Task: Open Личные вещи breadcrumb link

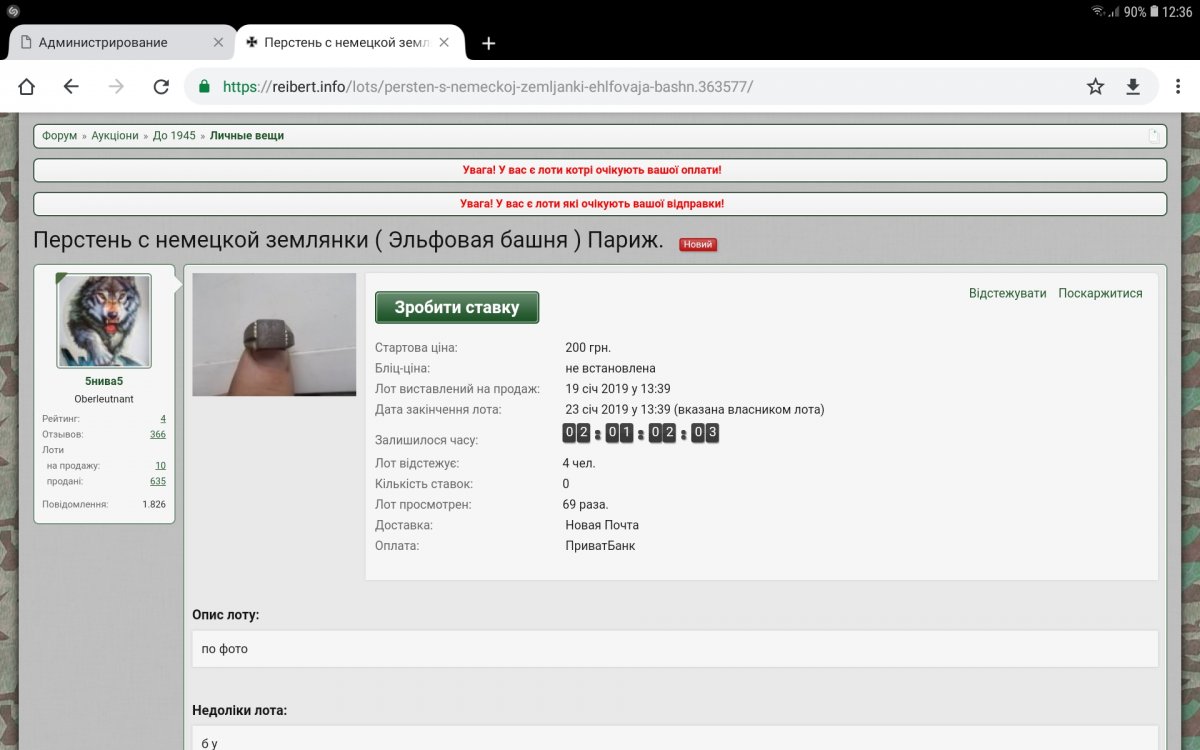Action: [247, 136]
